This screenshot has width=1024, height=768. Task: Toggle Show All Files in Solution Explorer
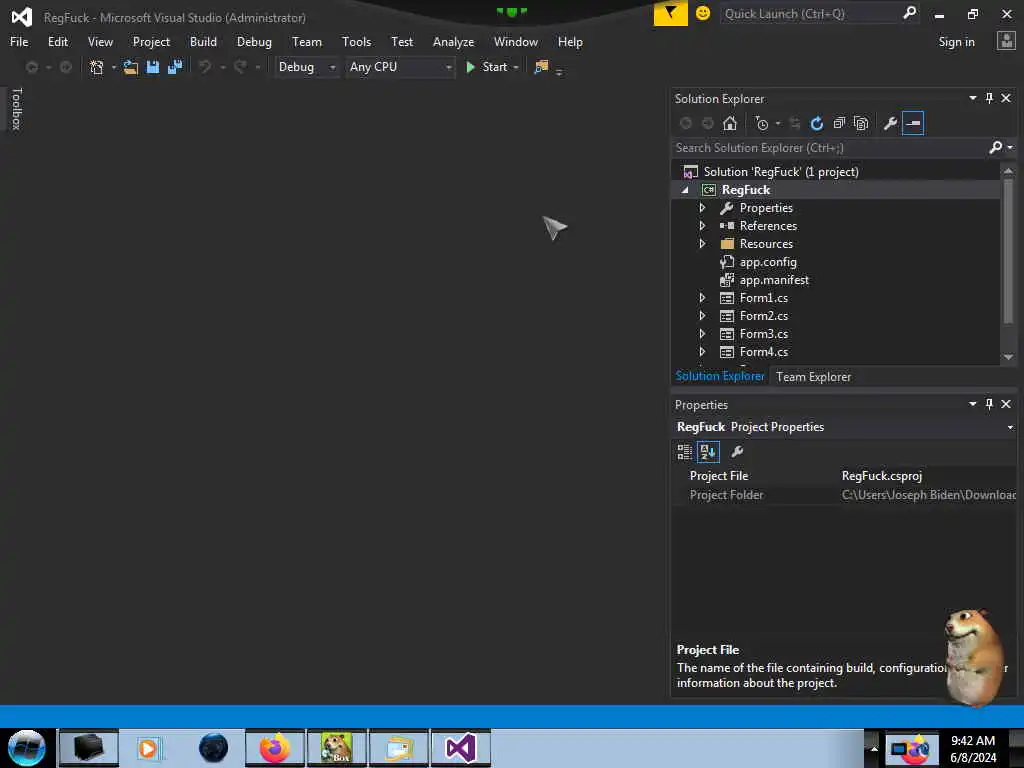pyautogui.click(x=861, y=123)
